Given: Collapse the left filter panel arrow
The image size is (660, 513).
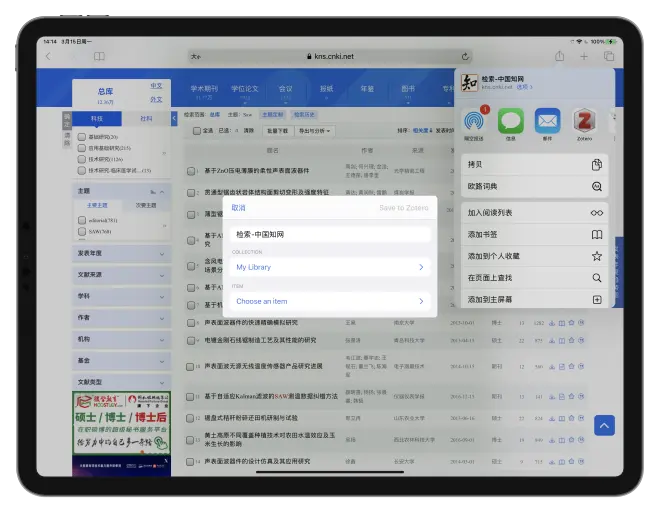Looking at the screenshot, I should click(174, 119).
